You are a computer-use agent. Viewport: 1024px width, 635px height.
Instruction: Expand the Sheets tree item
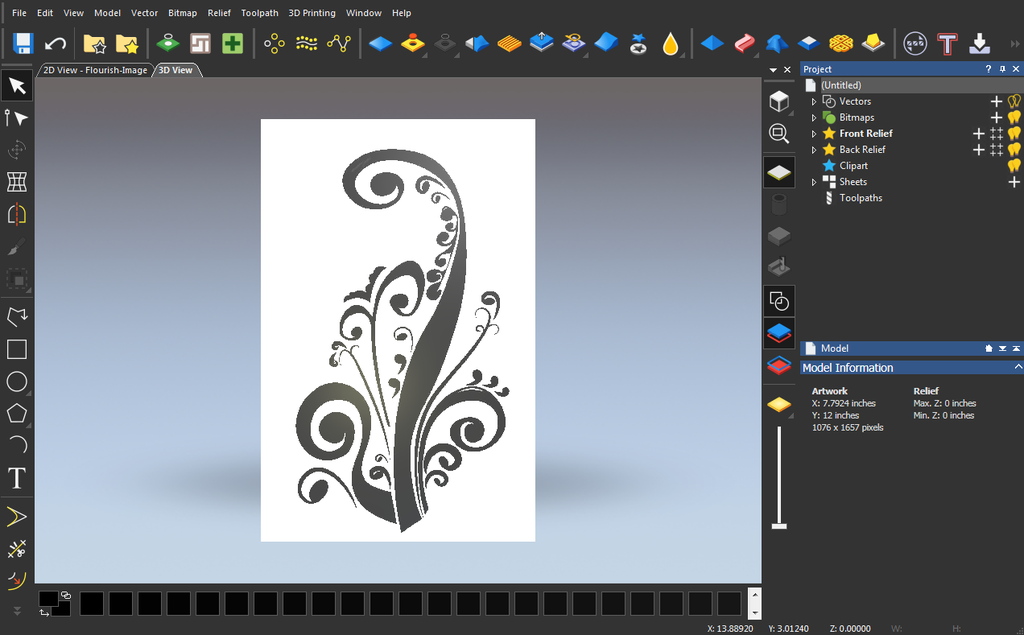[x=816, y=181]
